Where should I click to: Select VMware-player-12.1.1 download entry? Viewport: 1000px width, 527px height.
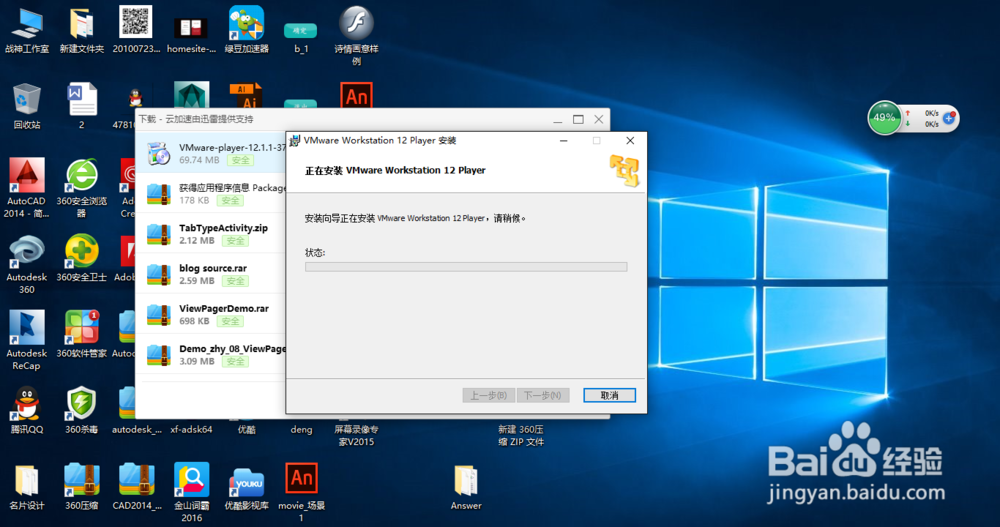coord(212,153)
